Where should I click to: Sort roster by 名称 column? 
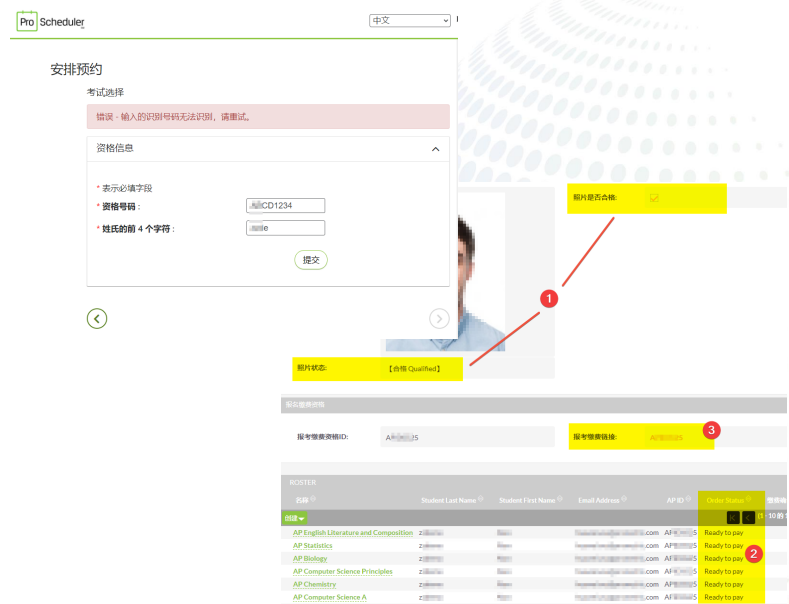[305, 500]
